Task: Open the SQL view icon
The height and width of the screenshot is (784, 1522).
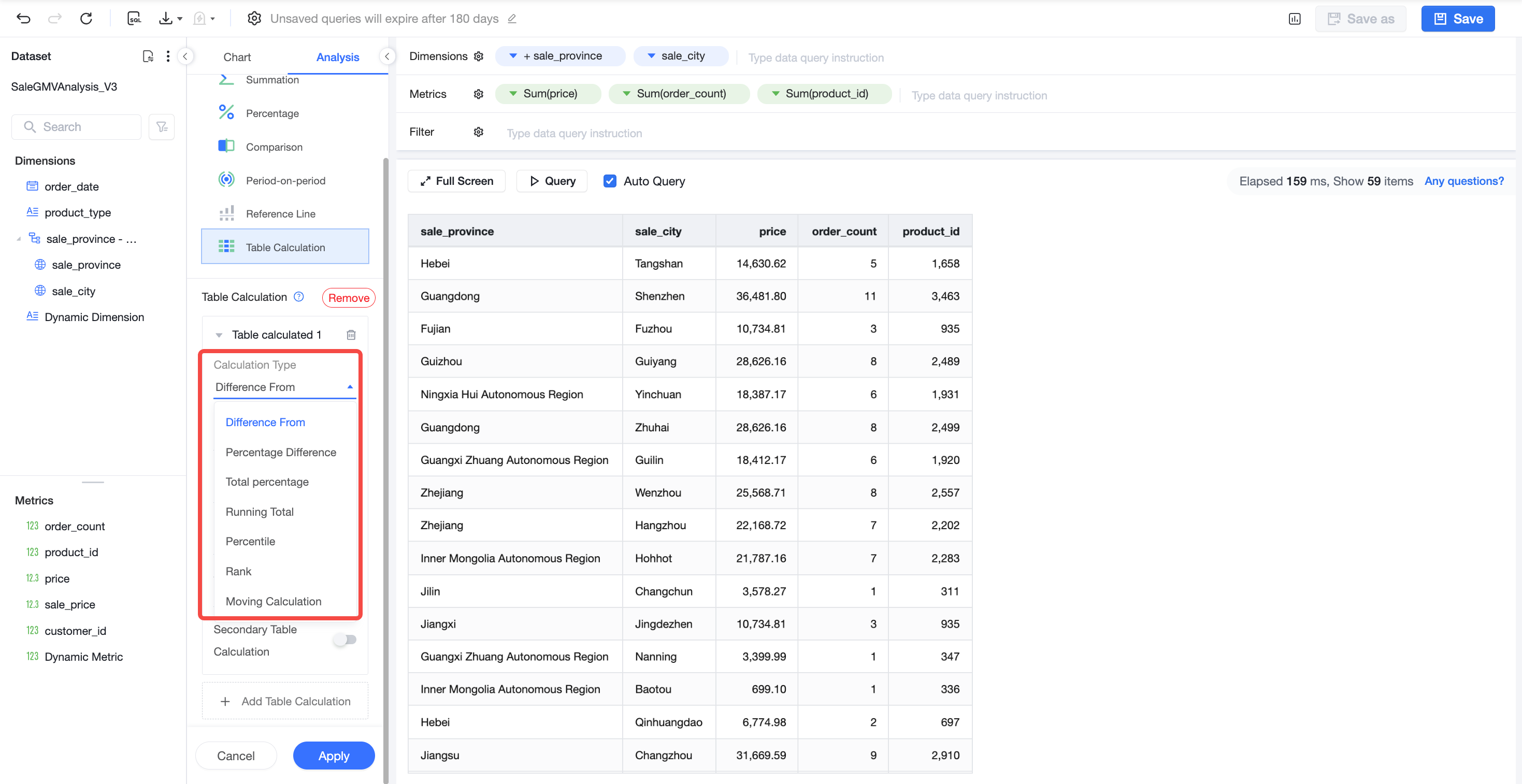Action: [x=134, y=18]
